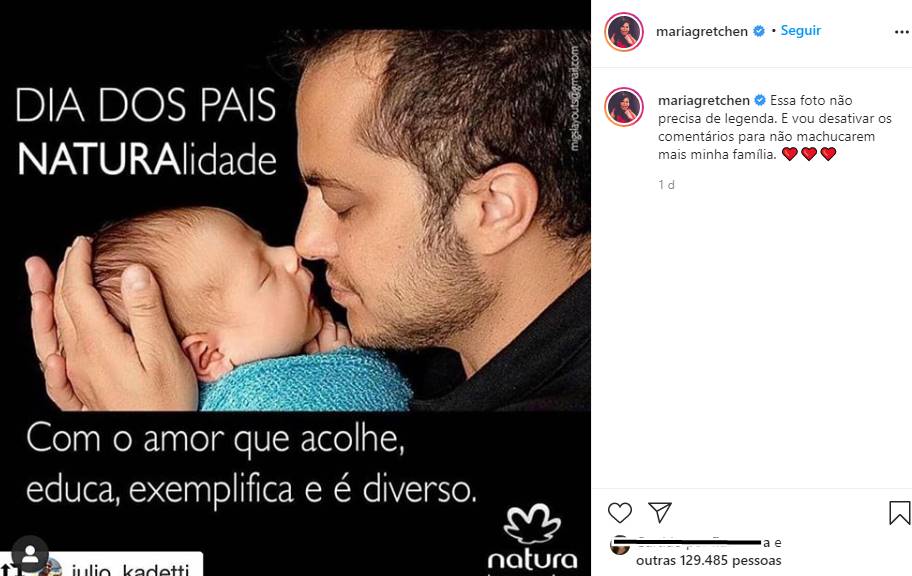
Task: Save post with the bookmark icon
Action: point(899,513)
